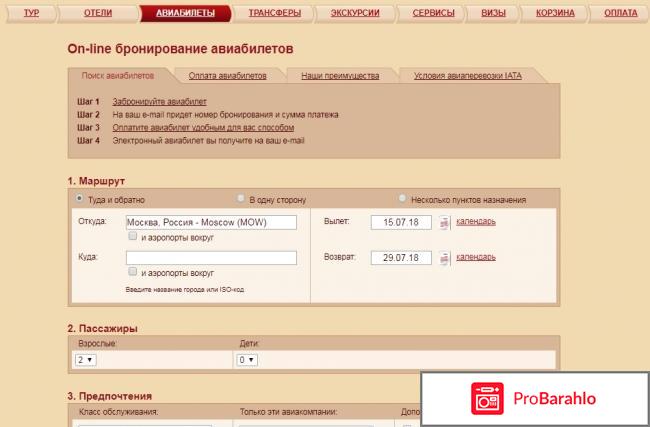Focus the Возврат date field 29.07.18

coord(401,258)
